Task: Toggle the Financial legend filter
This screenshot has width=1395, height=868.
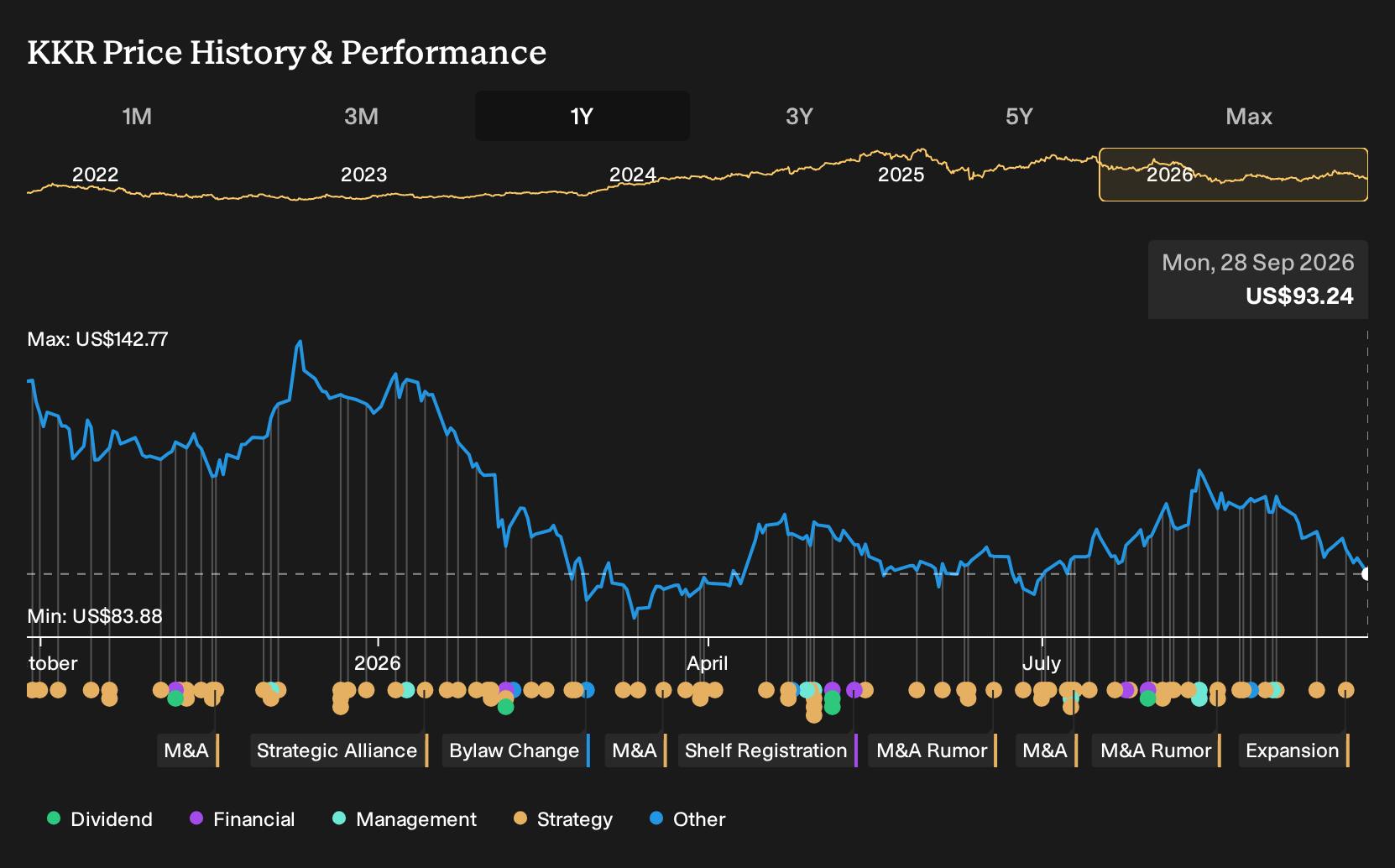Action: point(243,819)
